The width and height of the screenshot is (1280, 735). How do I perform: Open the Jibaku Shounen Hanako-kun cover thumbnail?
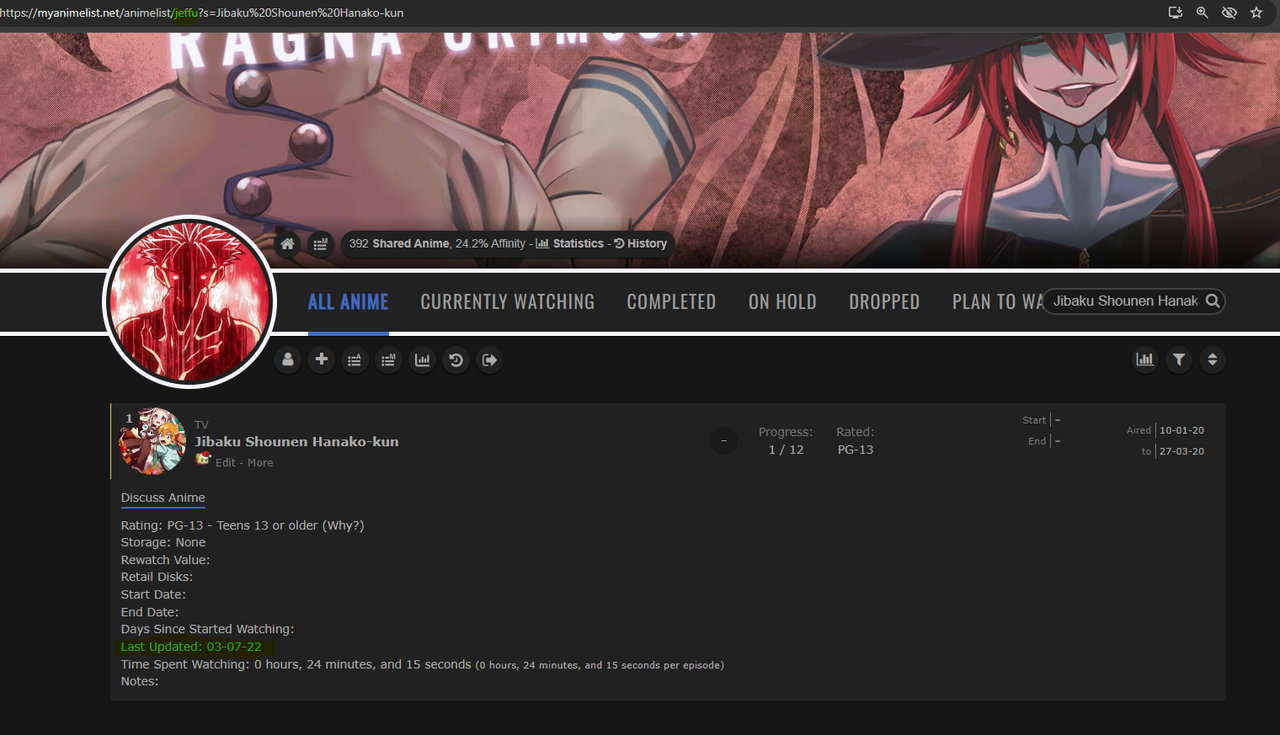click(152, 441)
